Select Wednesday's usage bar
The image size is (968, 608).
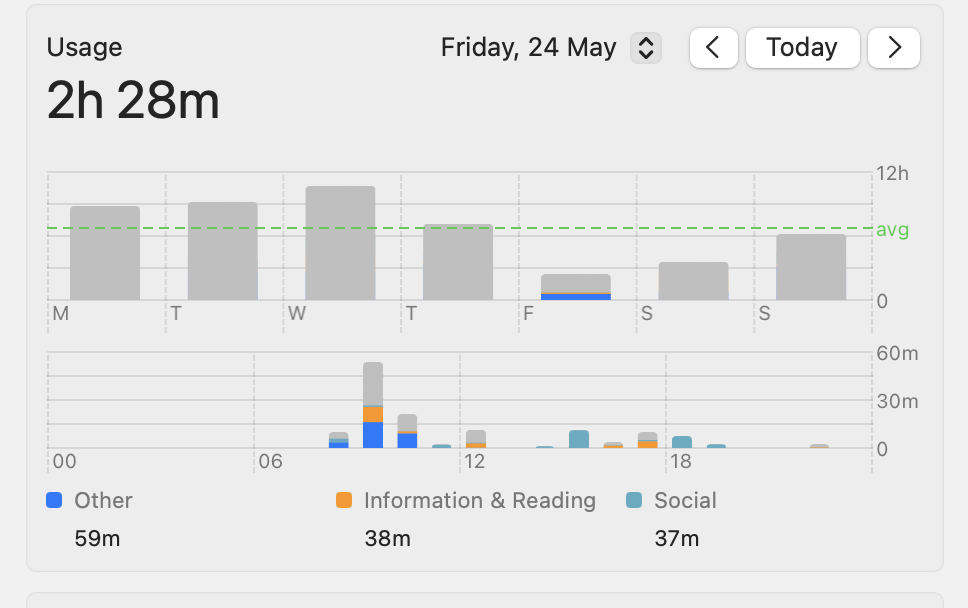340,243
